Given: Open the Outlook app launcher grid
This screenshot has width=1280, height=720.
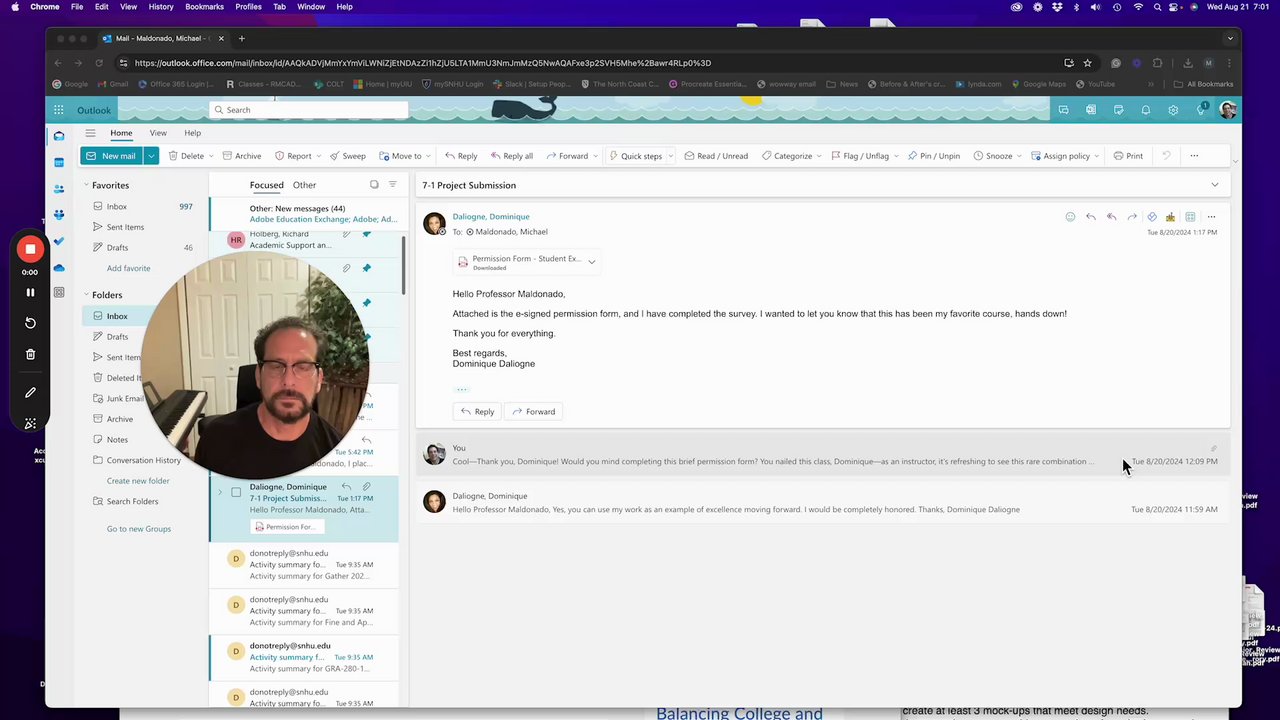Looking at the screenshot, I should (x=59, y=110).
